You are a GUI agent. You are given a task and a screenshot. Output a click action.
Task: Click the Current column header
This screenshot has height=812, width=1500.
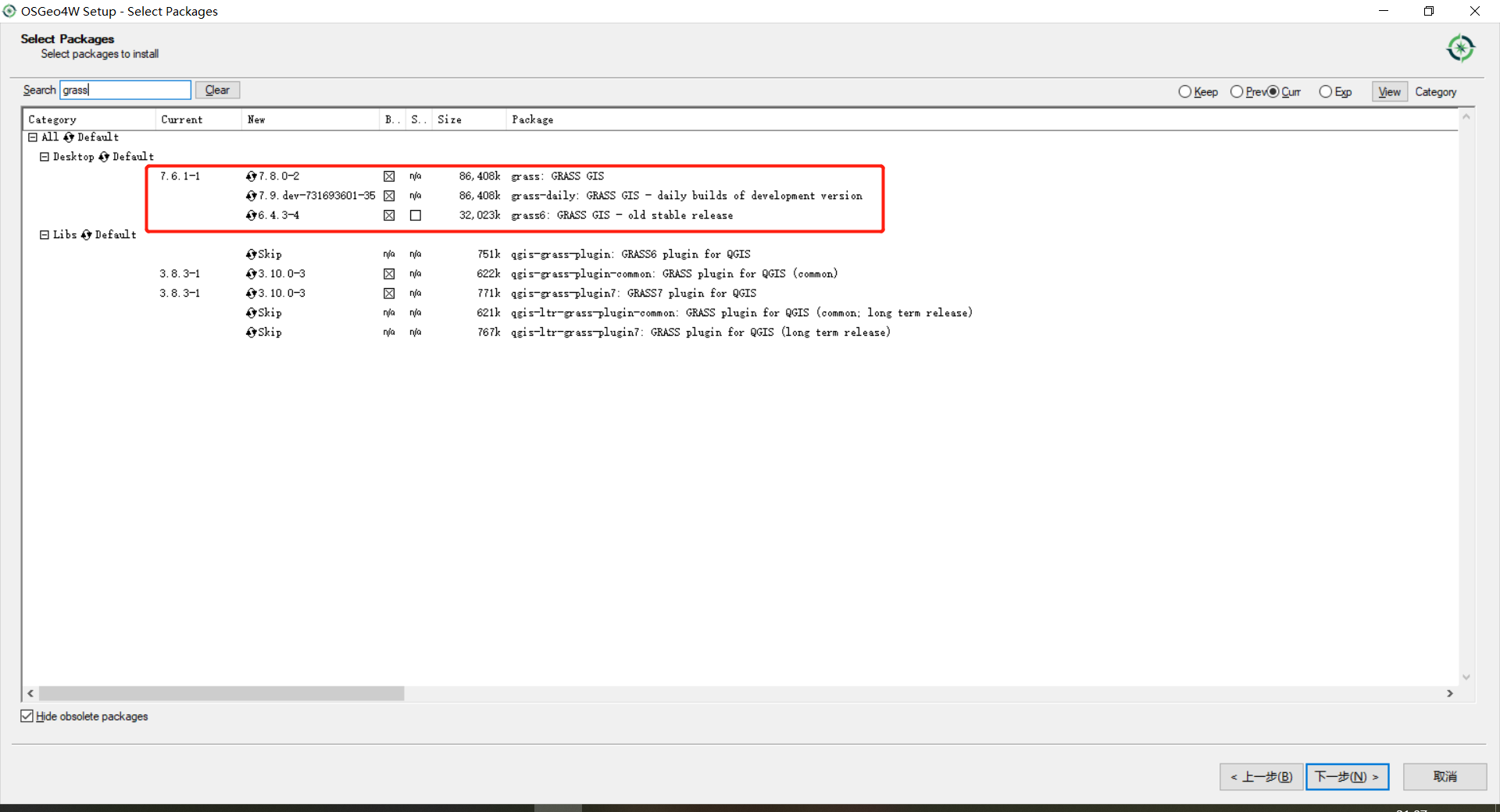(x=198, y=119)
